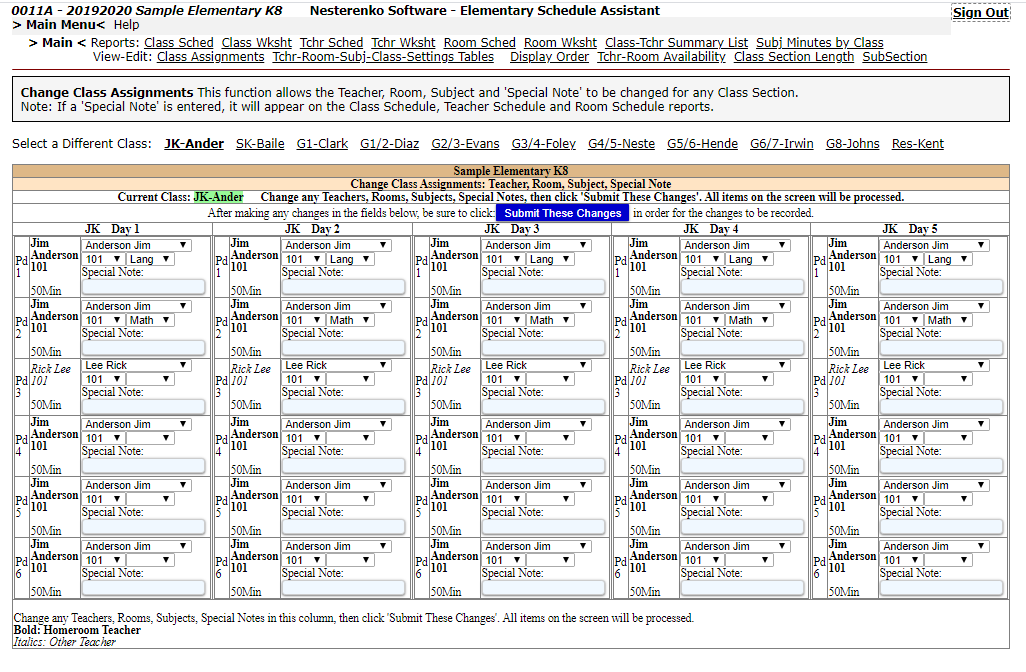1026x672 pixels.
Task: Open Subj Minutes by Class report
Action: coord(819,43)
